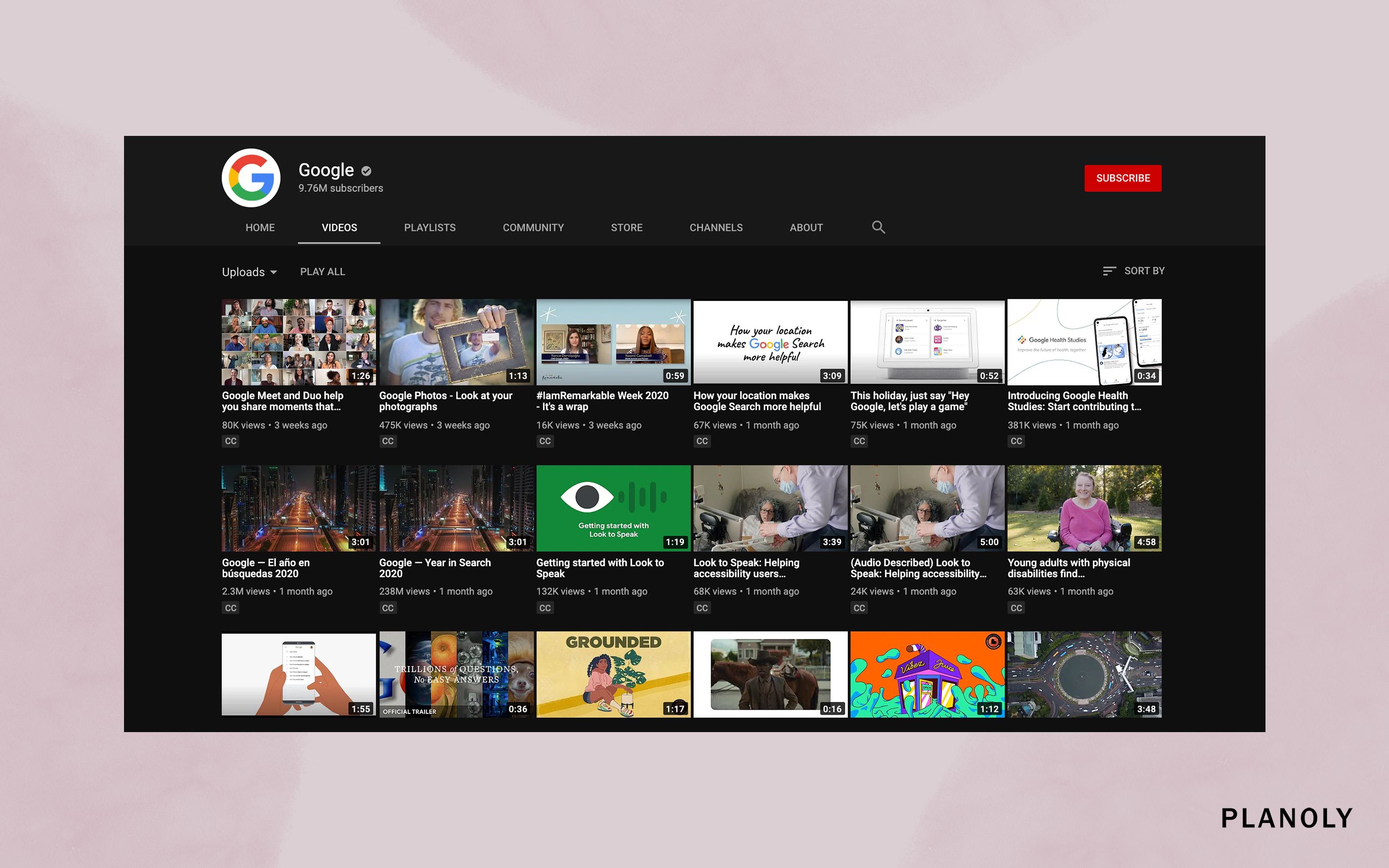Click the Google channel logo avatar

[251, 178]
